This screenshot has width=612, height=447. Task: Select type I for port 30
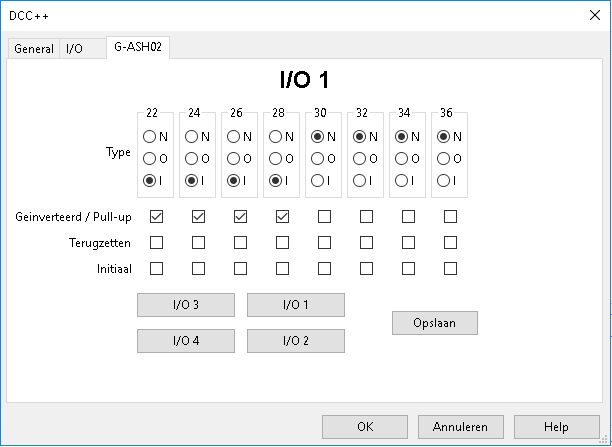318,180
